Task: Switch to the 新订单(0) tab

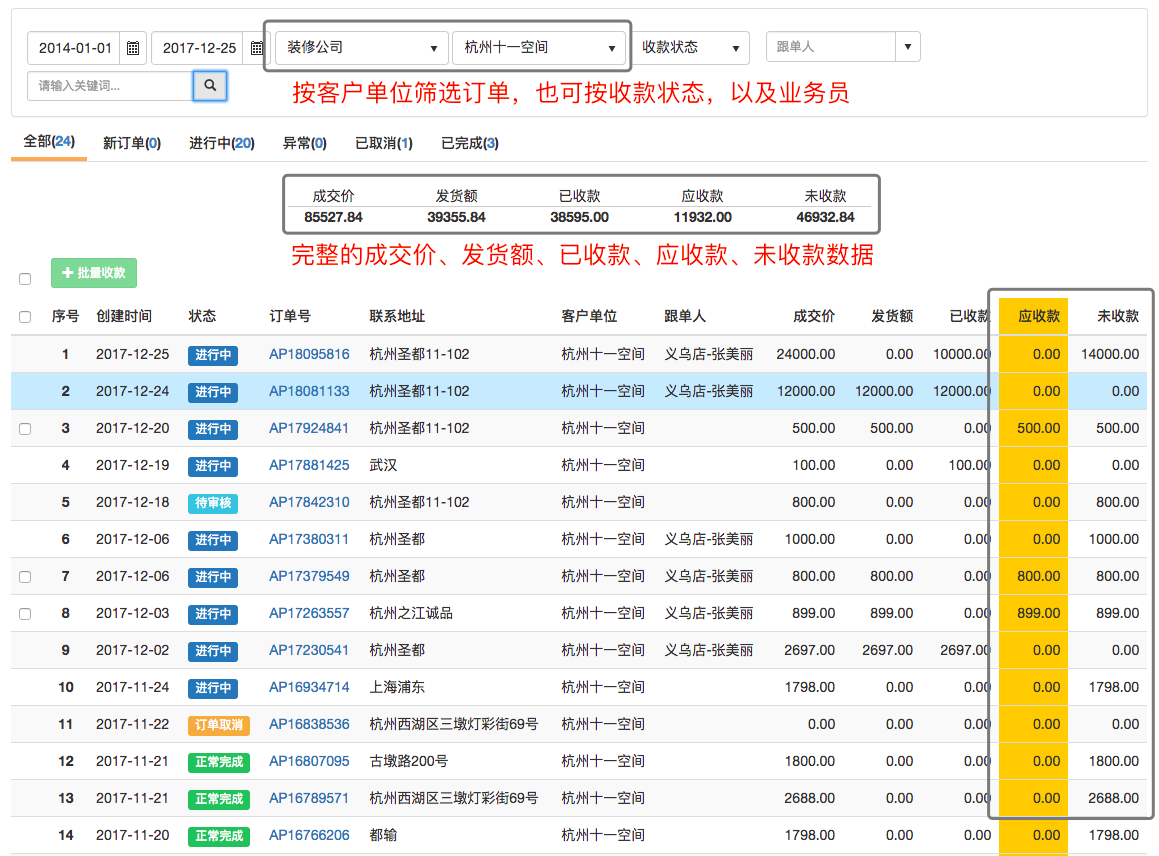Action: 132,143
